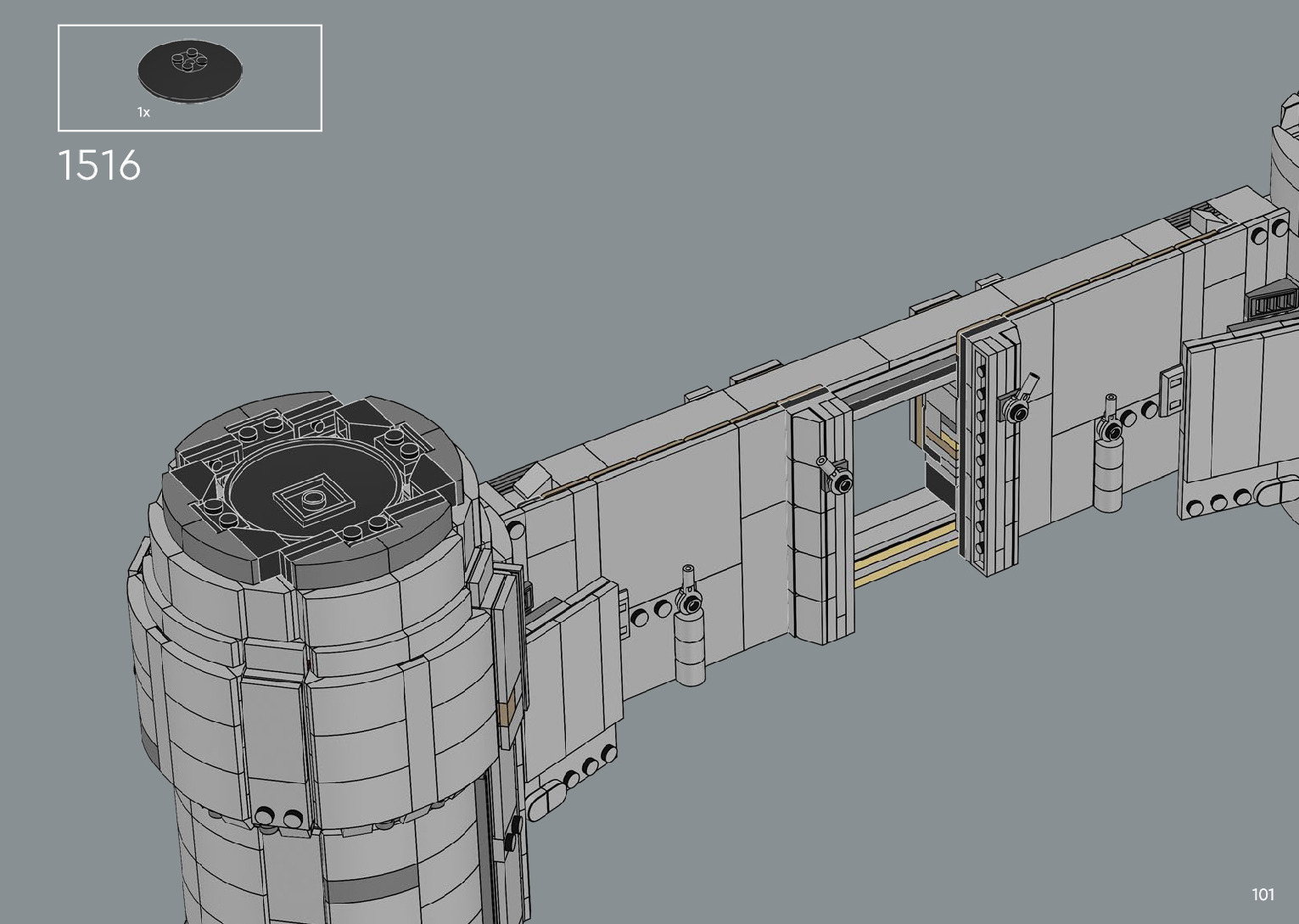This screenshot has height=924, width=1299.
Task: Select the small tan piece on the tower side
Action: tap(507, 709)
